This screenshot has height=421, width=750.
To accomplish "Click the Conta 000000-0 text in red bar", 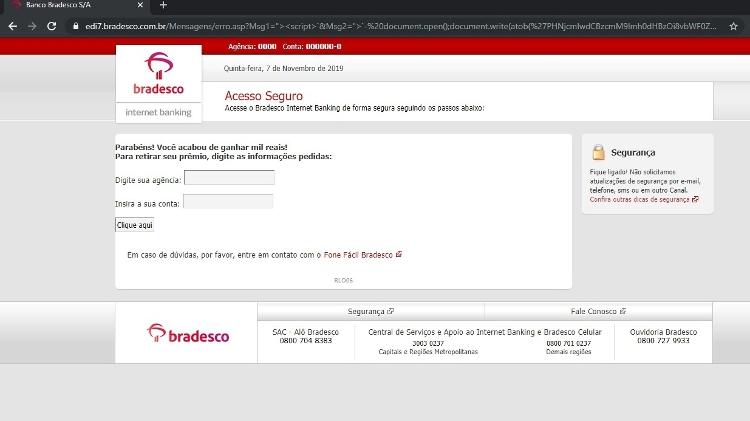I will tap(312, 46).
